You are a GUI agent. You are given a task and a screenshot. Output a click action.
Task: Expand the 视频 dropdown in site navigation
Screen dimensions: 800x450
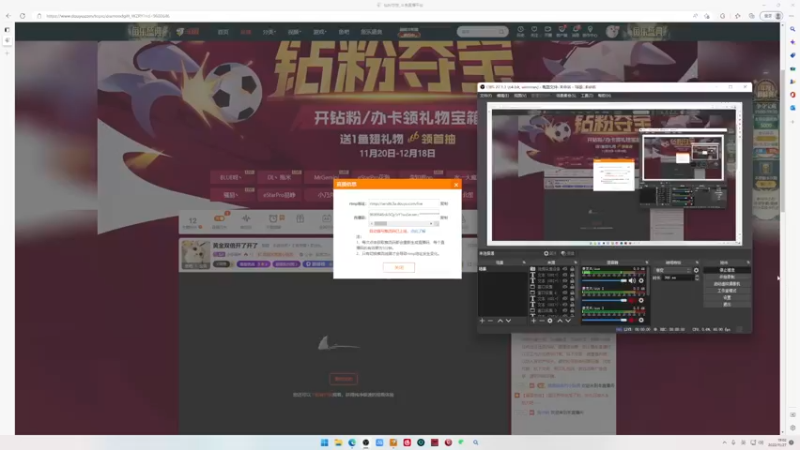click(294, 32)
